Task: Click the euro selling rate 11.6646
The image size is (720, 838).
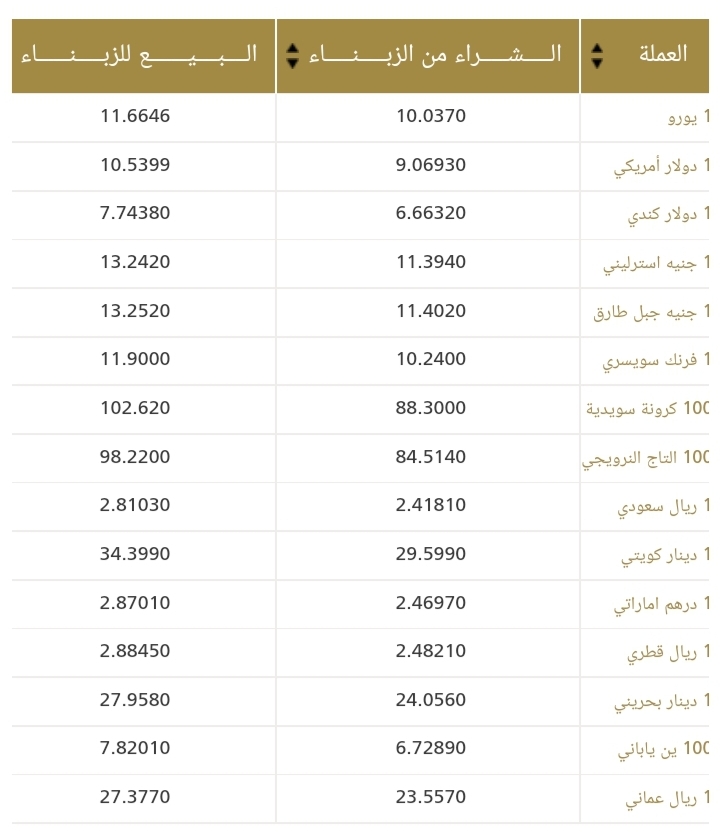Action: 135,116
